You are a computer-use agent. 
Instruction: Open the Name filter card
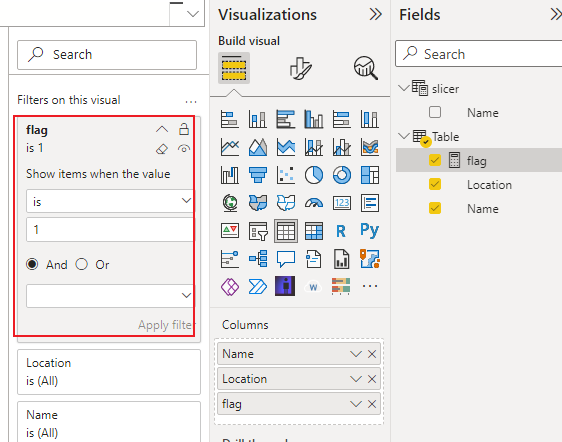(109, 422)
